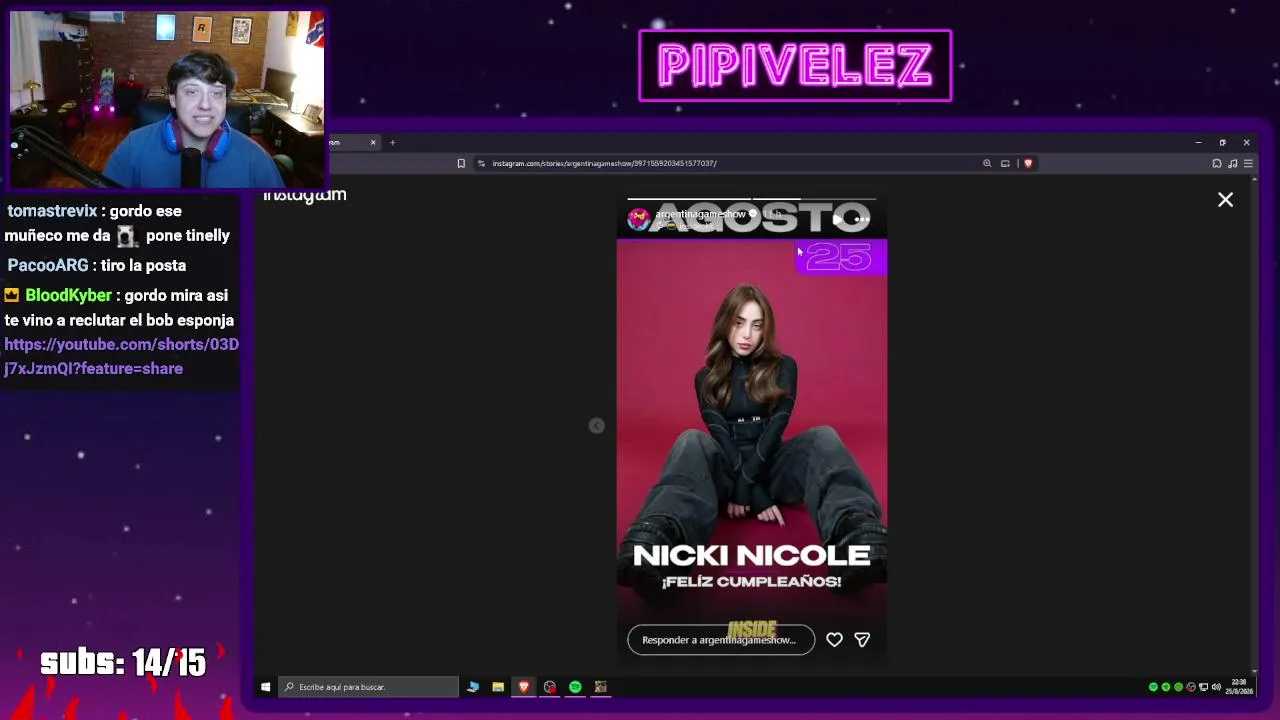Open the argentinagameshow profile picture

(638, 219)
